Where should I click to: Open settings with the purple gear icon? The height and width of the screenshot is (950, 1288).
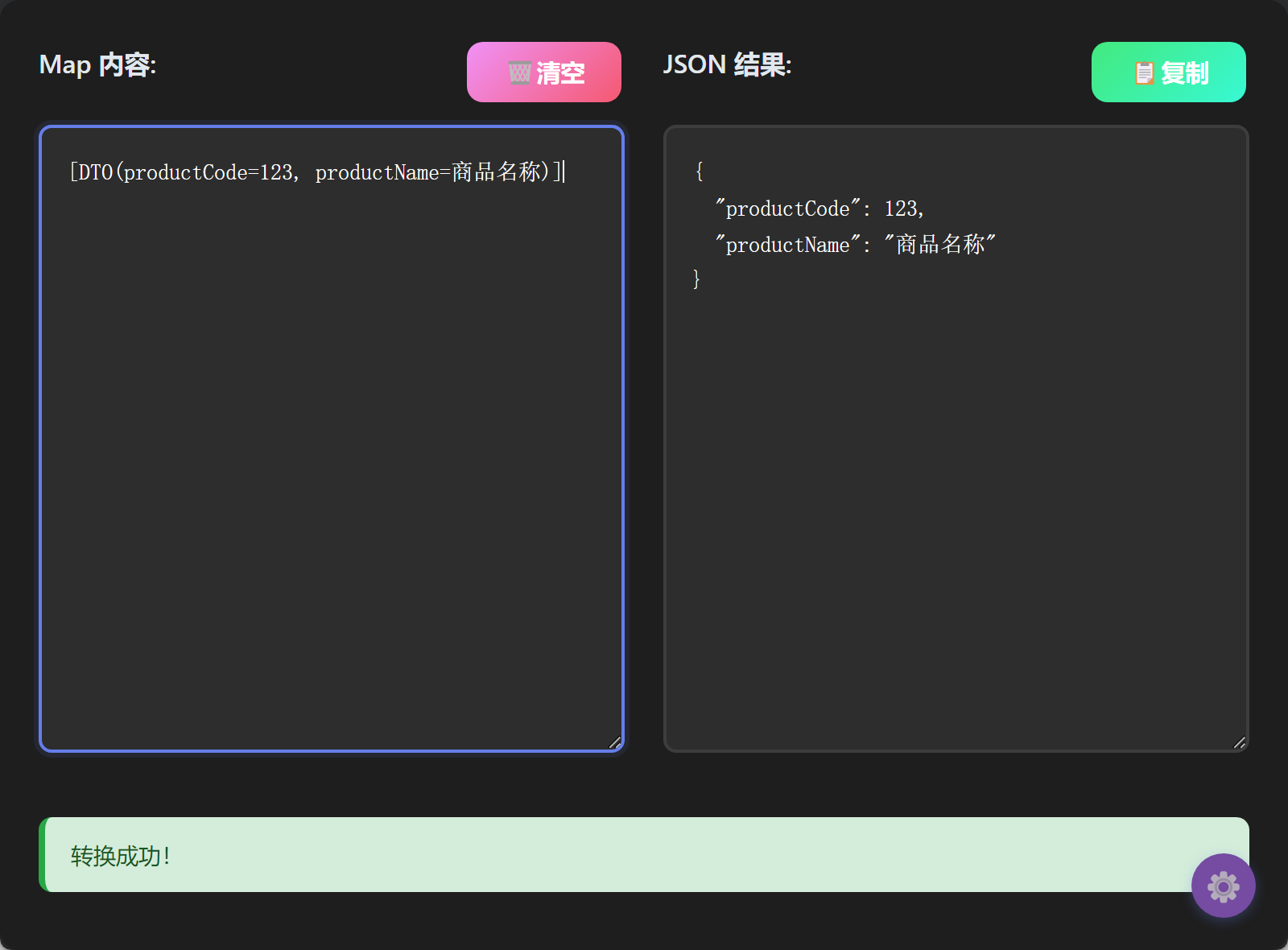click(1223, 886)
